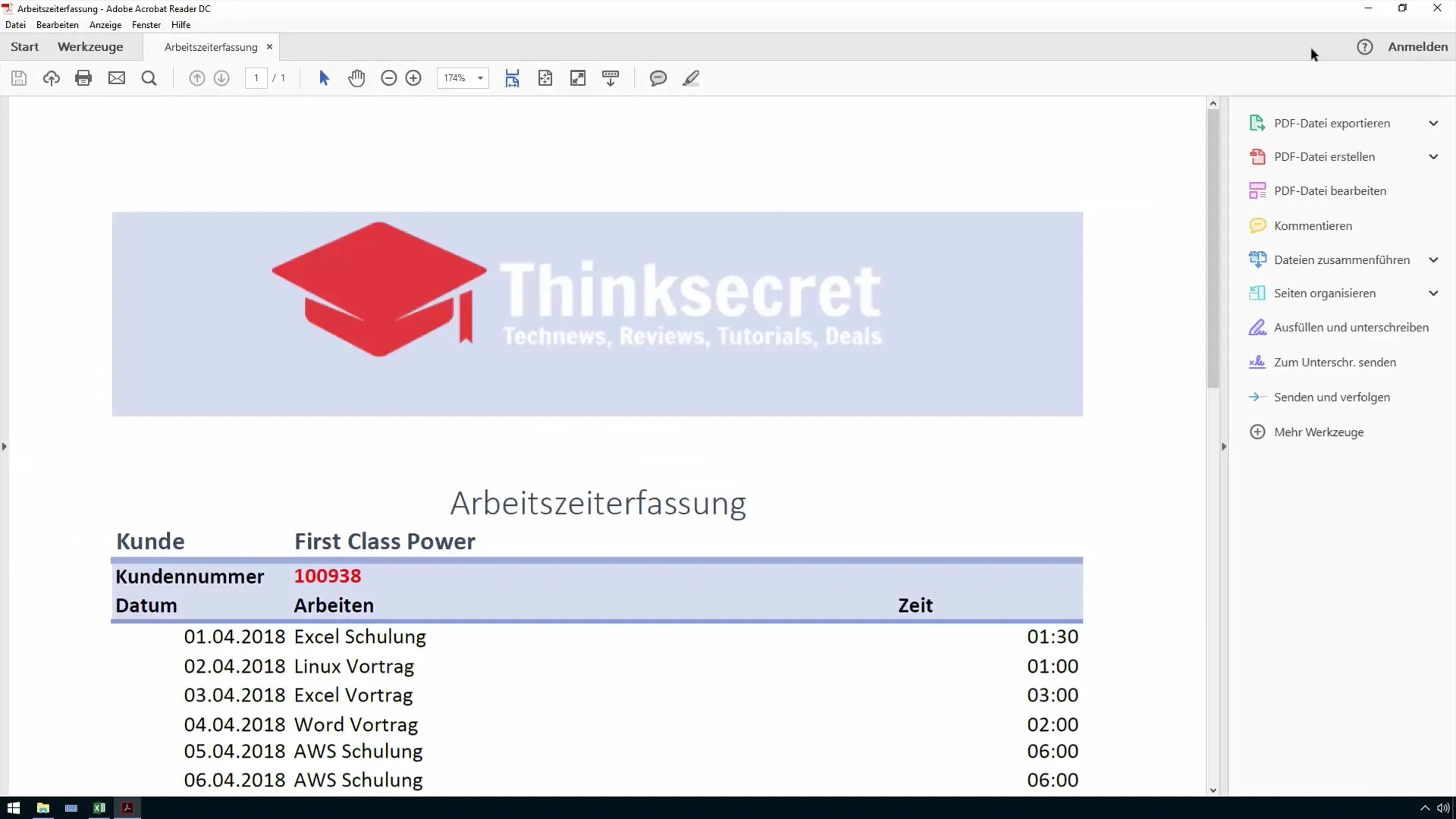Click the scrollbar down arrow
This screenshot has height=819, width=1456.
pos(1213,790)
